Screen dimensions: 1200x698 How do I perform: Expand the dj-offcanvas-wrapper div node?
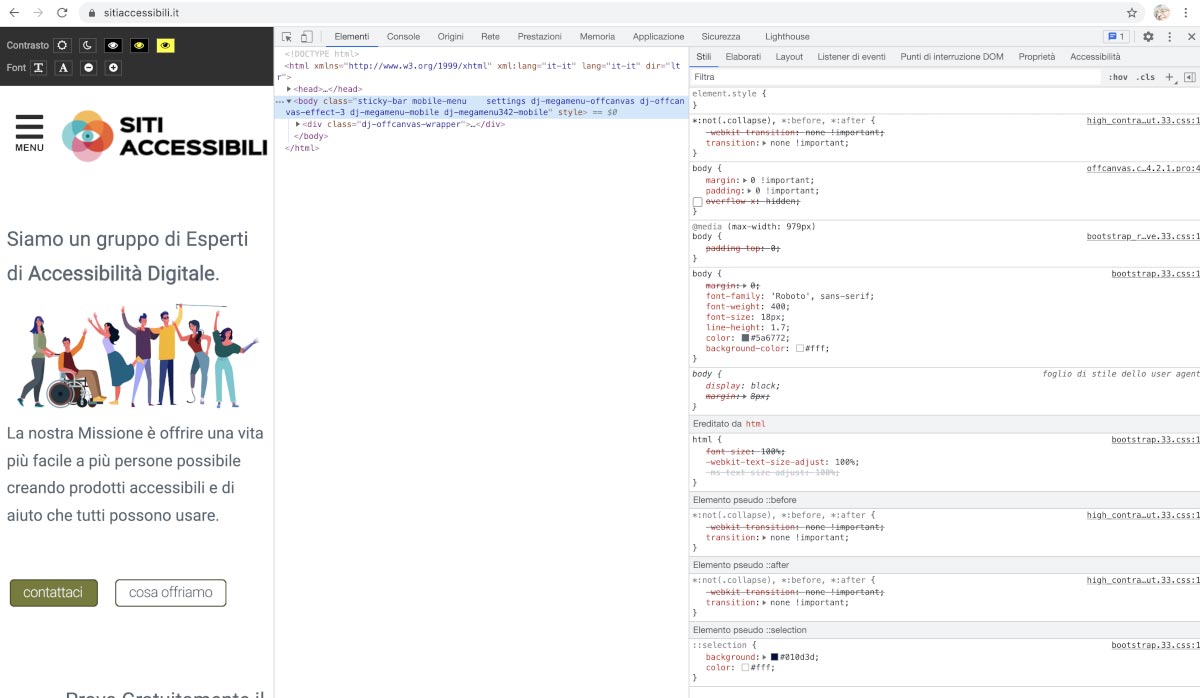point(298,124)
